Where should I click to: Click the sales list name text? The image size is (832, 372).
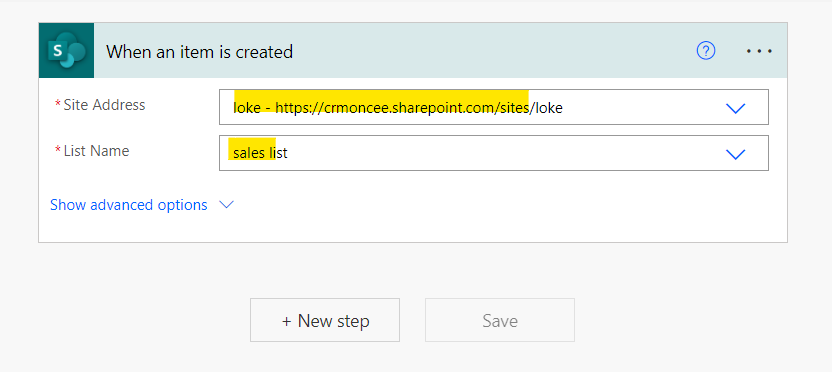(260, 153)
